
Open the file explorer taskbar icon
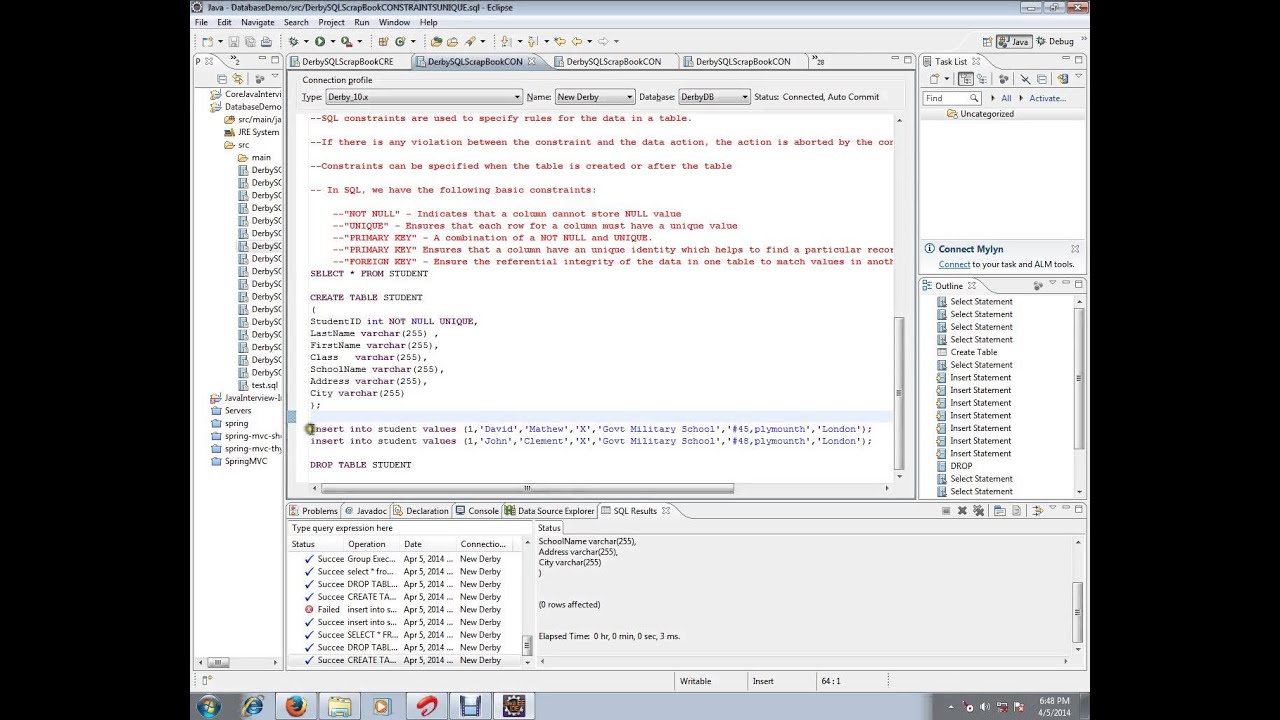click(x=339, y=707)
